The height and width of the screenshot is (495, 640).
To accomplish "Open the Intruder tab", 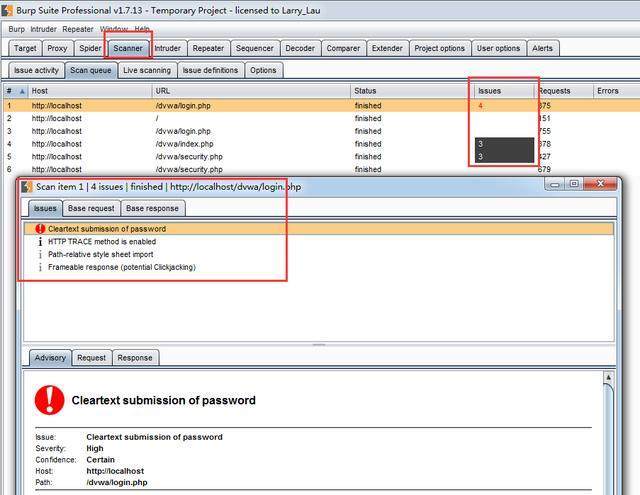I will (x=167, y=48).
